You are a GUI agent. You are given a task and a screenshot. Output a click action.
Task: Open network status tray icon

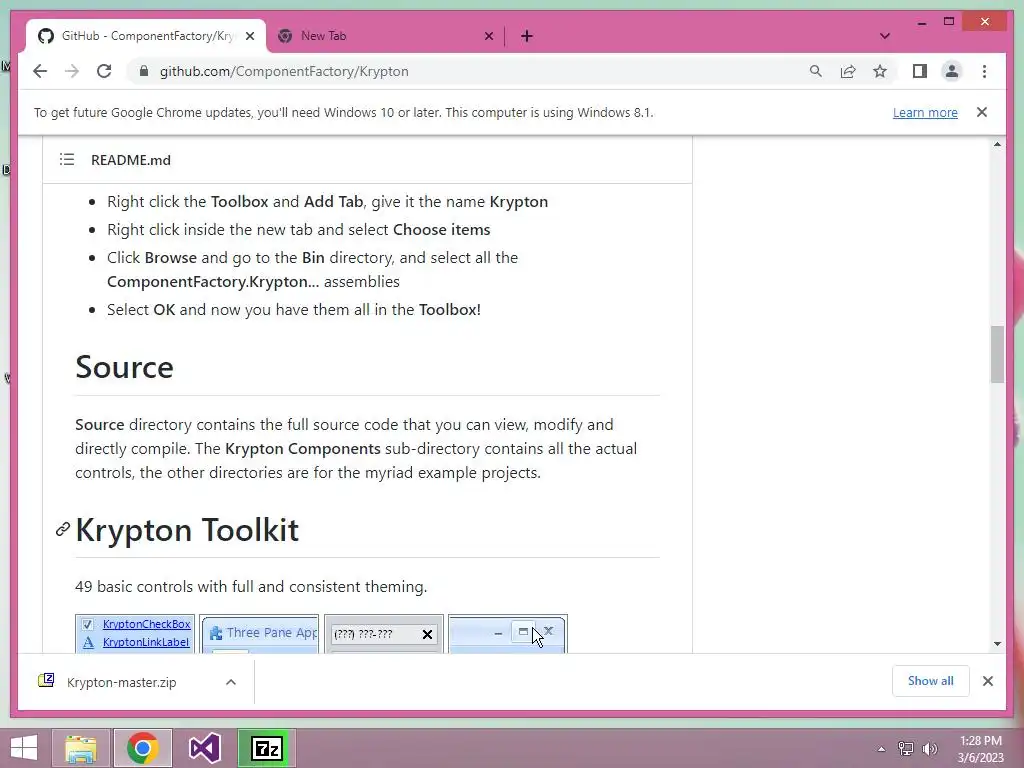pos(905,749)
